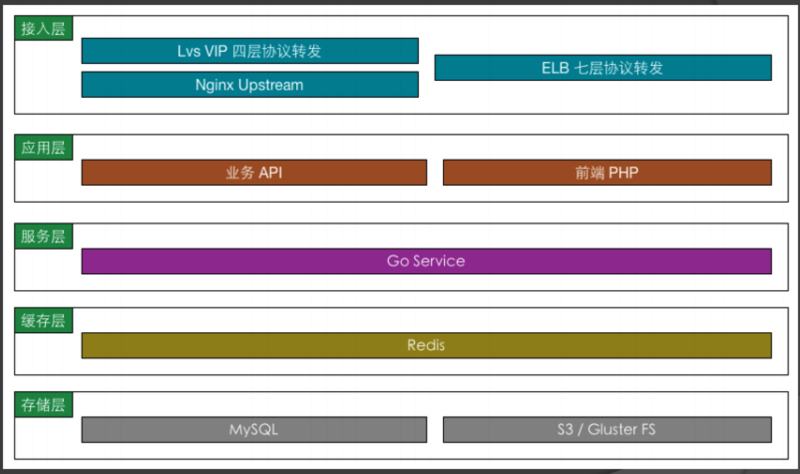Viewport: 800px width, 474px height.
Task: Select the 服务层 green tag
Action: 43,236
